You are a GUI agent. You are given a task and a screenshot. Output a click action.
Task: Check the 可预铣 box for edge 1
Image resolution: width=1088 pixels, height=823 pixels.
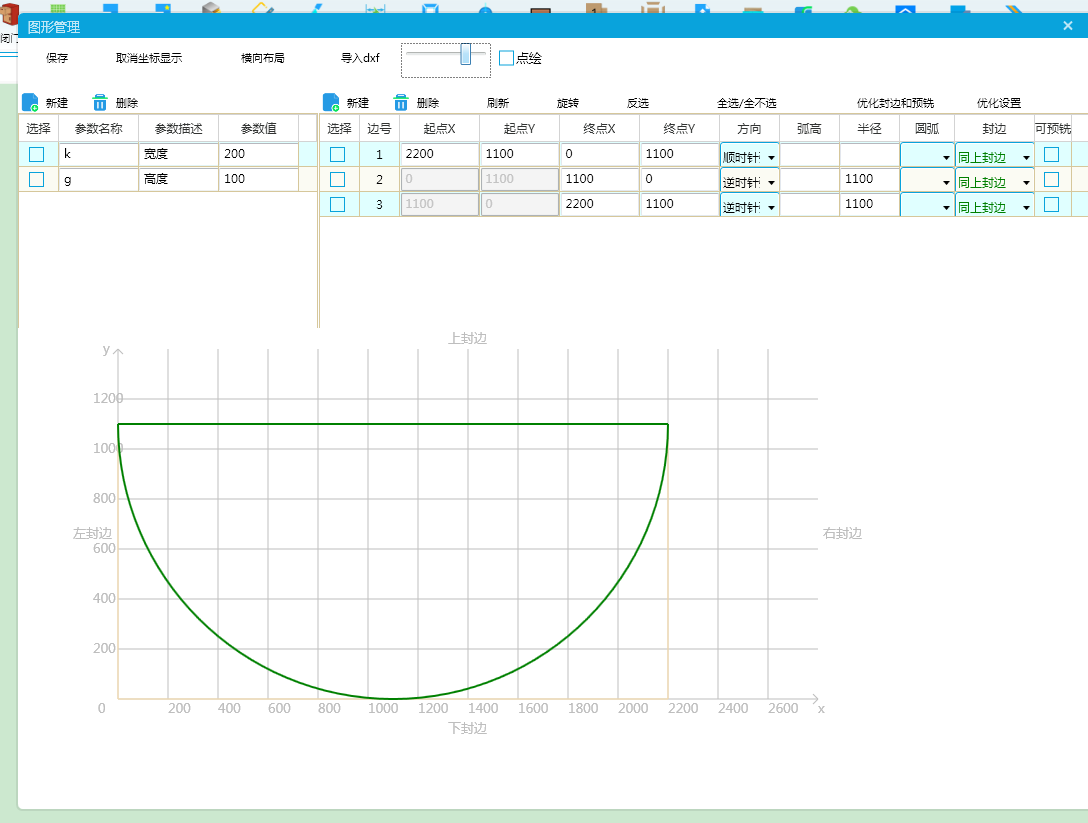tap(1051, 154)
